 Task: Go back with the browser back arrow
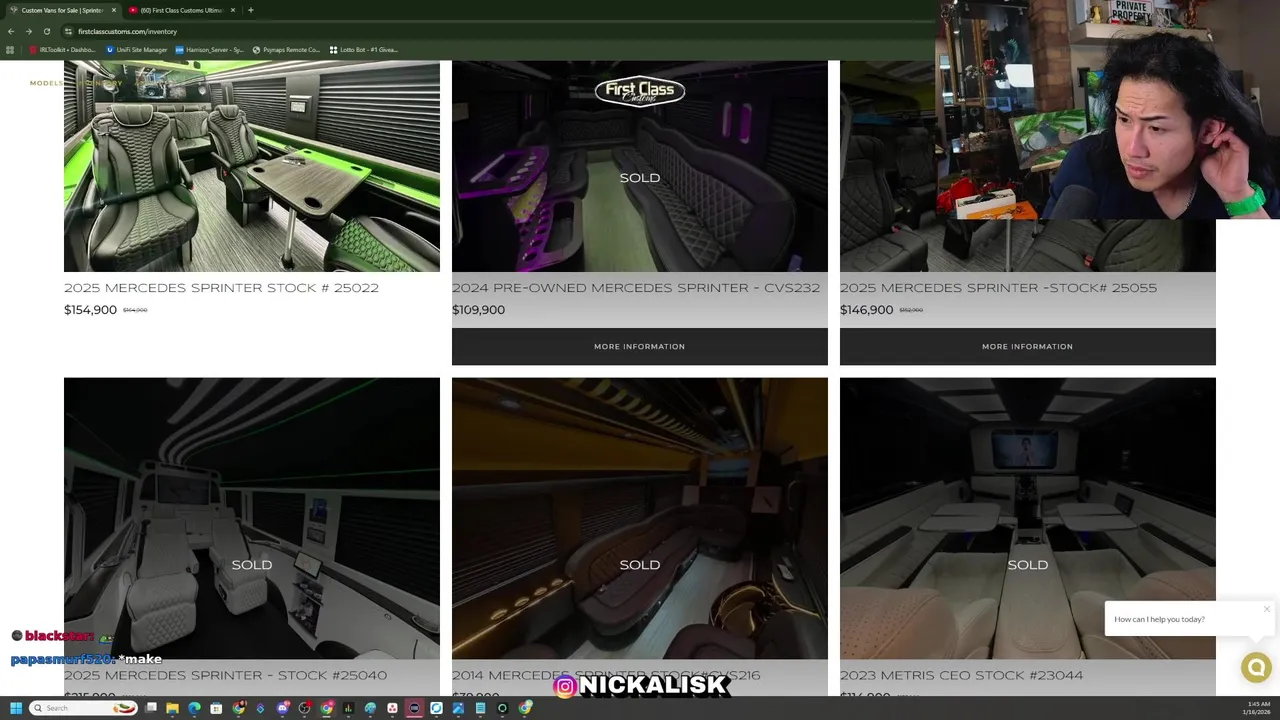point(11,31)
